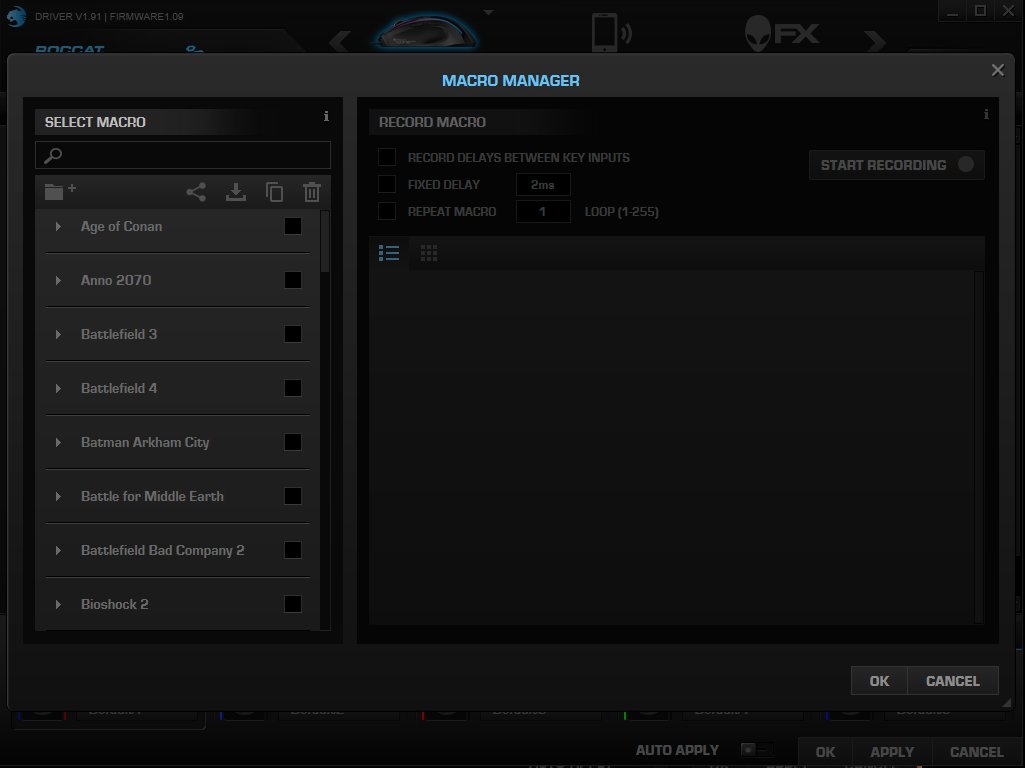
Task: Click the share macro icon
Action: coord(196,192)
